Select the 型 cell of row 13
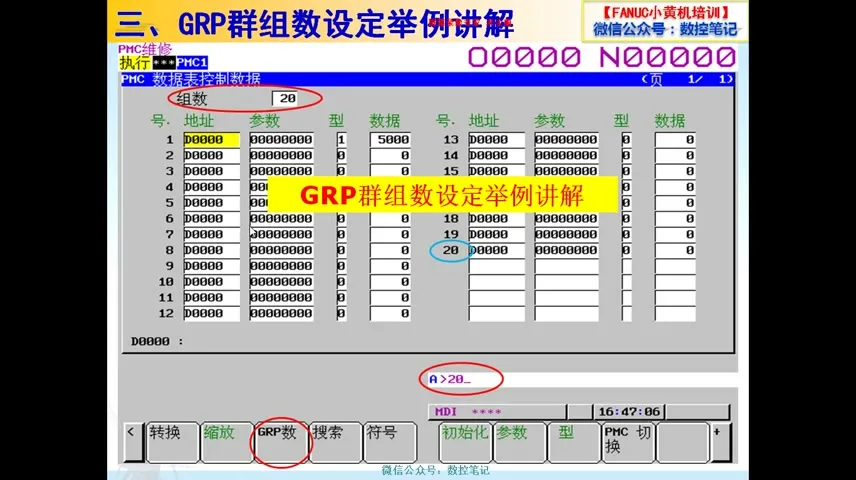856x480 pixels. click(626, 139)
